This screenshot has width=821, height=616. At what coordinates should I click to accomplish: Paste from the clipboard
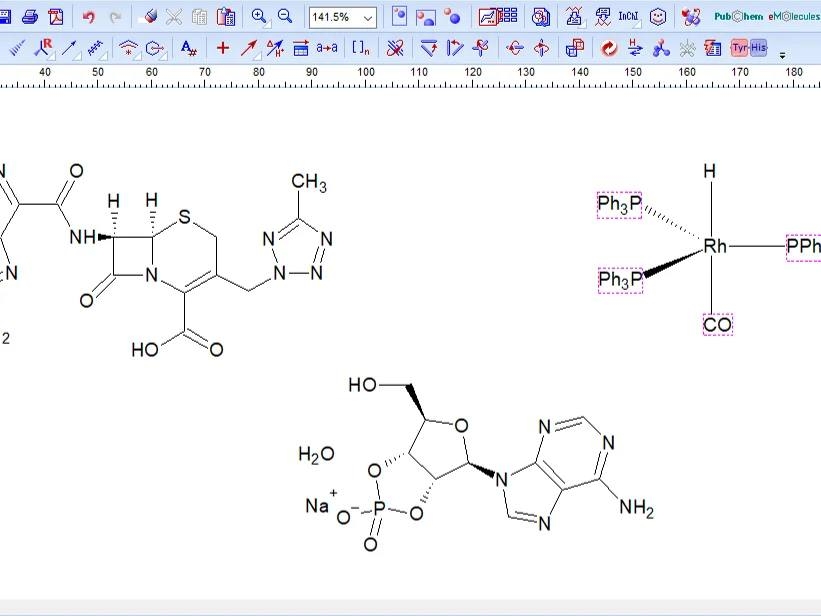[x=227, y=17]
